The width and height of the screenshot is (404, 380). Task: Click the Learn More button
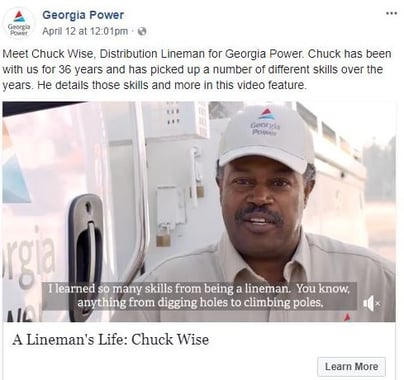(x=351, y=367)
